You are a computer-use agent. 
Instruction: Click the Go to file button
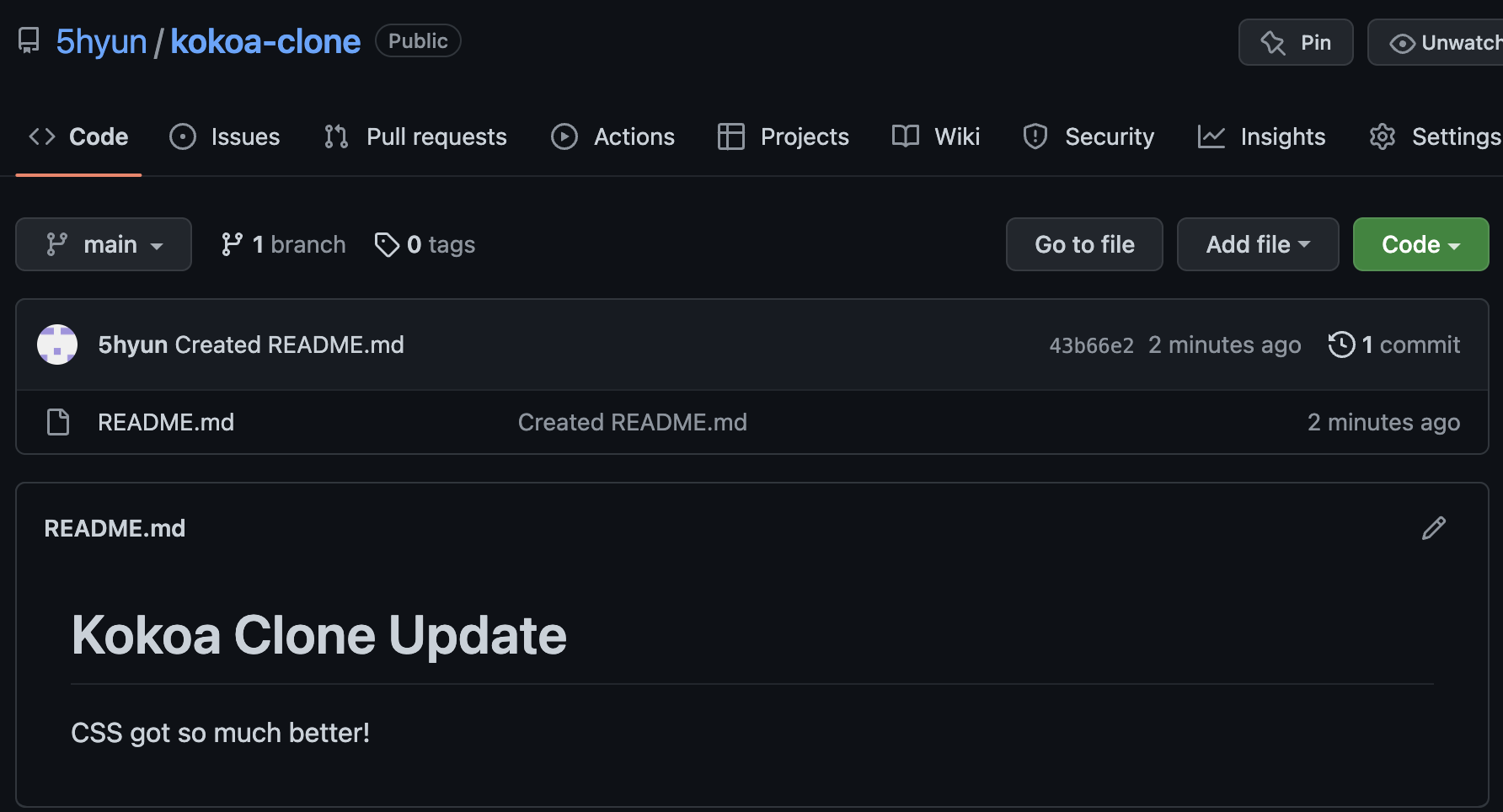pyautogui.click(x=1084, y=244)
